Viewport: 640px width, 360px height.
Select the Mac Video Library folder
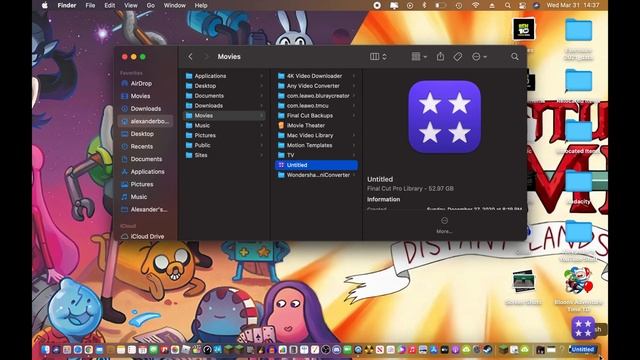pos(316,135)
